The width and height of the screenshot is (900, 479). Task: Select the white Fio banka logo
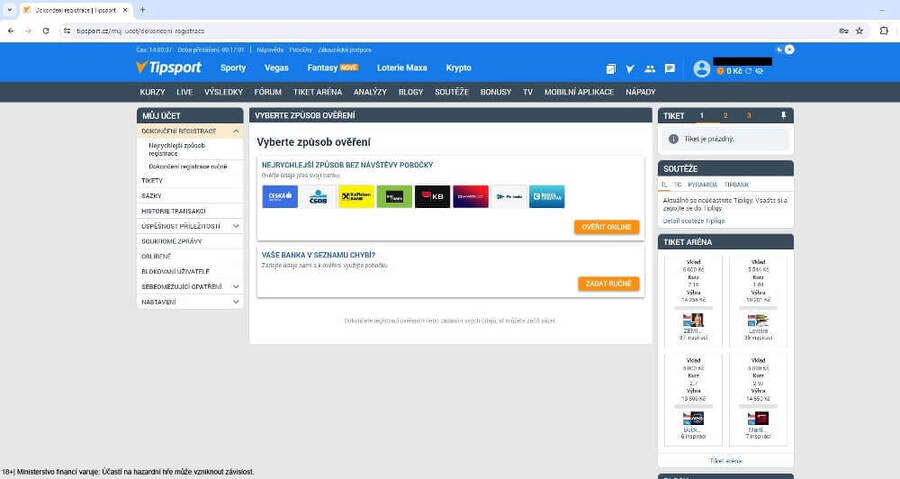pyautogui.click(x=509, y=196)
